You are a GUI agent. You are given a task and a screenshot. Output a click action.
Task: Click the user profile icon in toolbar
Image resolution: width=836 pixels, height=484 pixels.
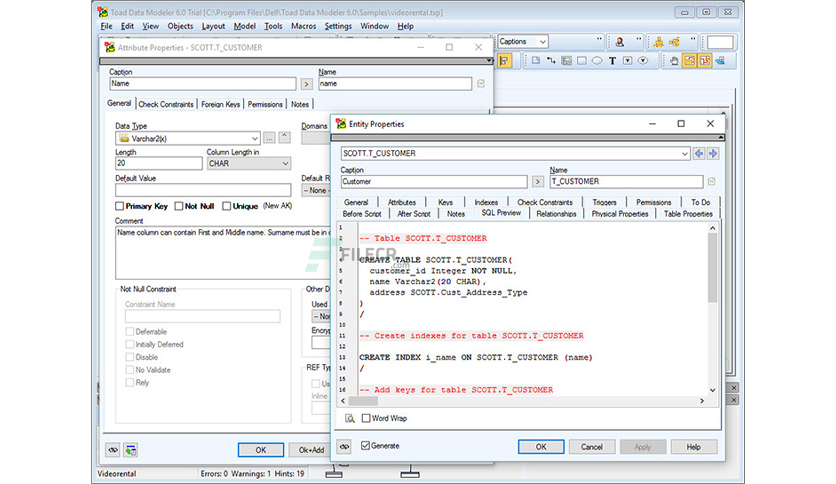(620, 42)
